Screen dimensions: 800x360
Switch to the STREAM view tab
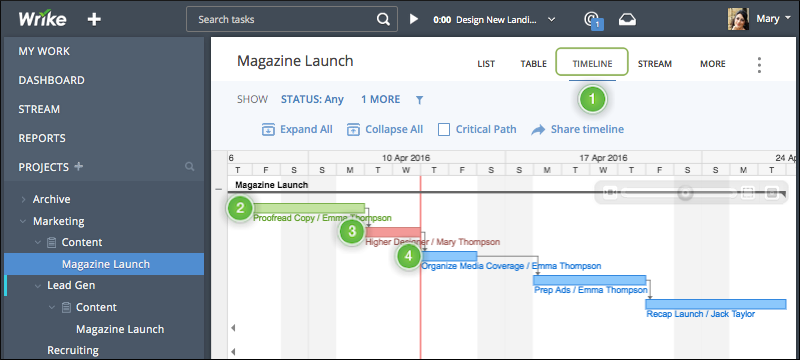coord(655,64)
